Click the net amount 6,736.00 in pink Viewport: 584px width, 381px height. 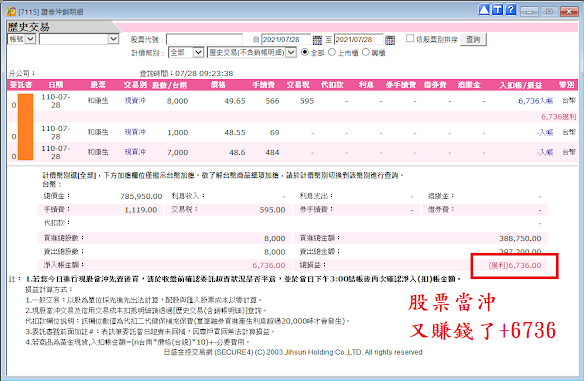coord(269,266)
